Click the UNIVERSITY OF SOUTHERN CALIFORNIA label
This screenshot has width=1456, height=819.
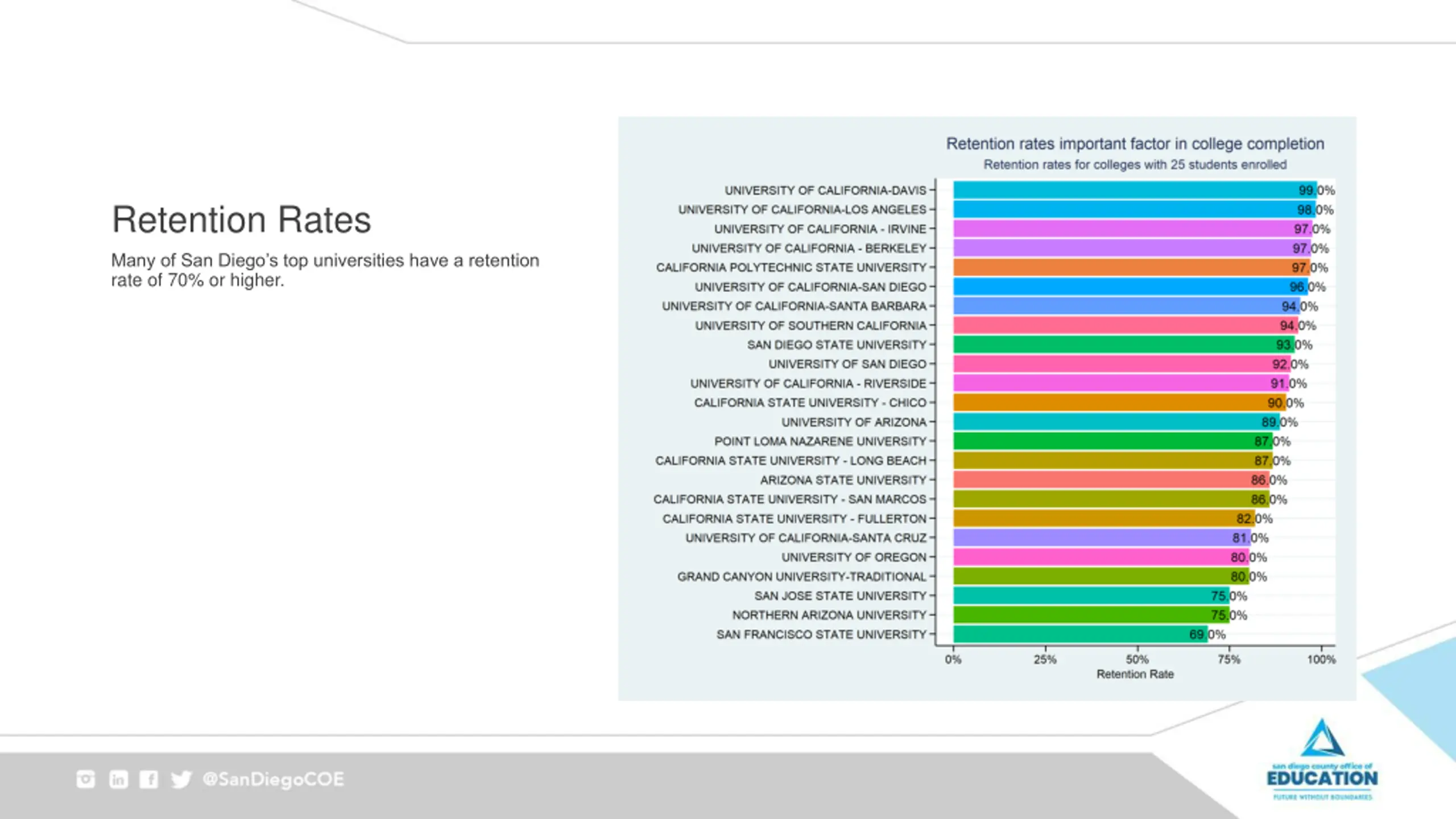click(810, 326)
